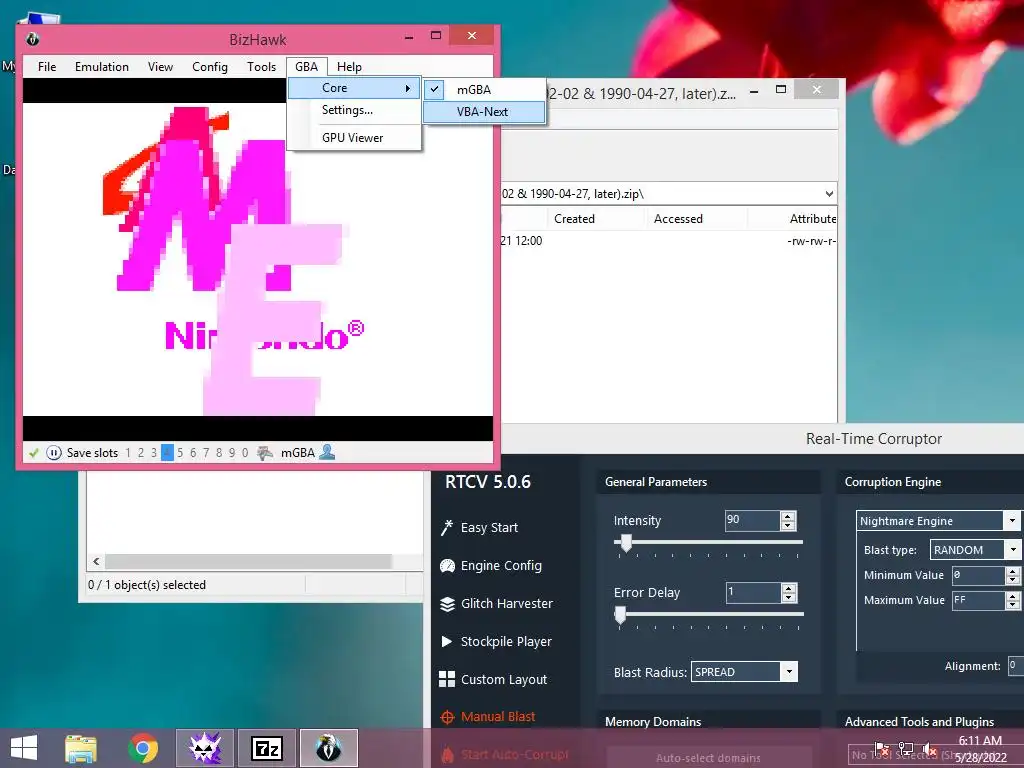Image resolution: width=1024 pixels, height=768 pixels.
Task: Select highlighted save slot 4
Action: pyautogui.click(x=167, y=453)
